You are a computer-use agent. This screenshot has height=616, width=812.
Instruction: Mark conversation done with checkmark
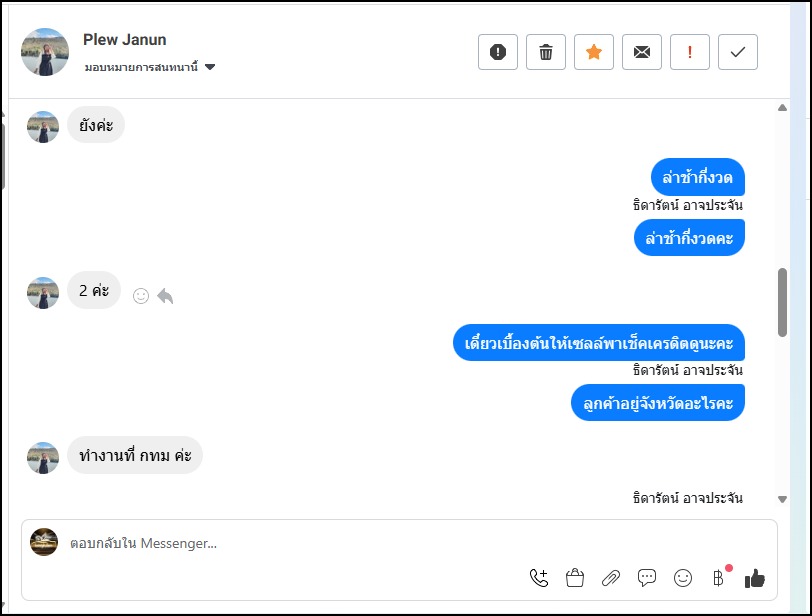click(x=738, y=52)
